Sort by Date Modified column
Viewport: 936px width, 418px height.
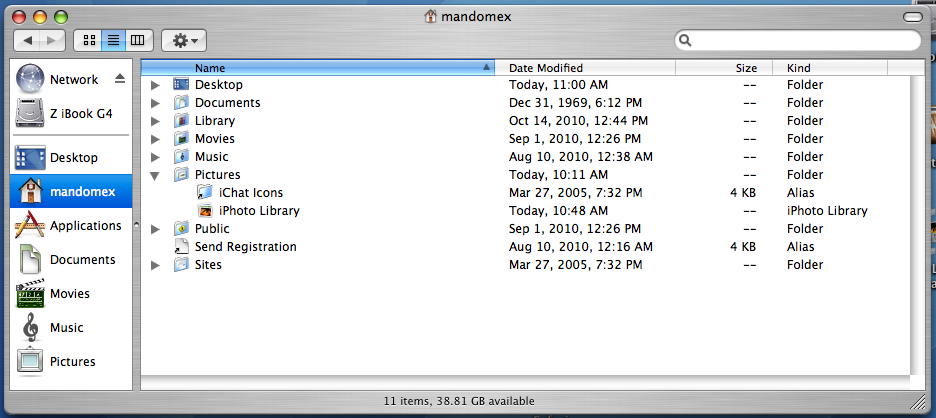(585, 68)
